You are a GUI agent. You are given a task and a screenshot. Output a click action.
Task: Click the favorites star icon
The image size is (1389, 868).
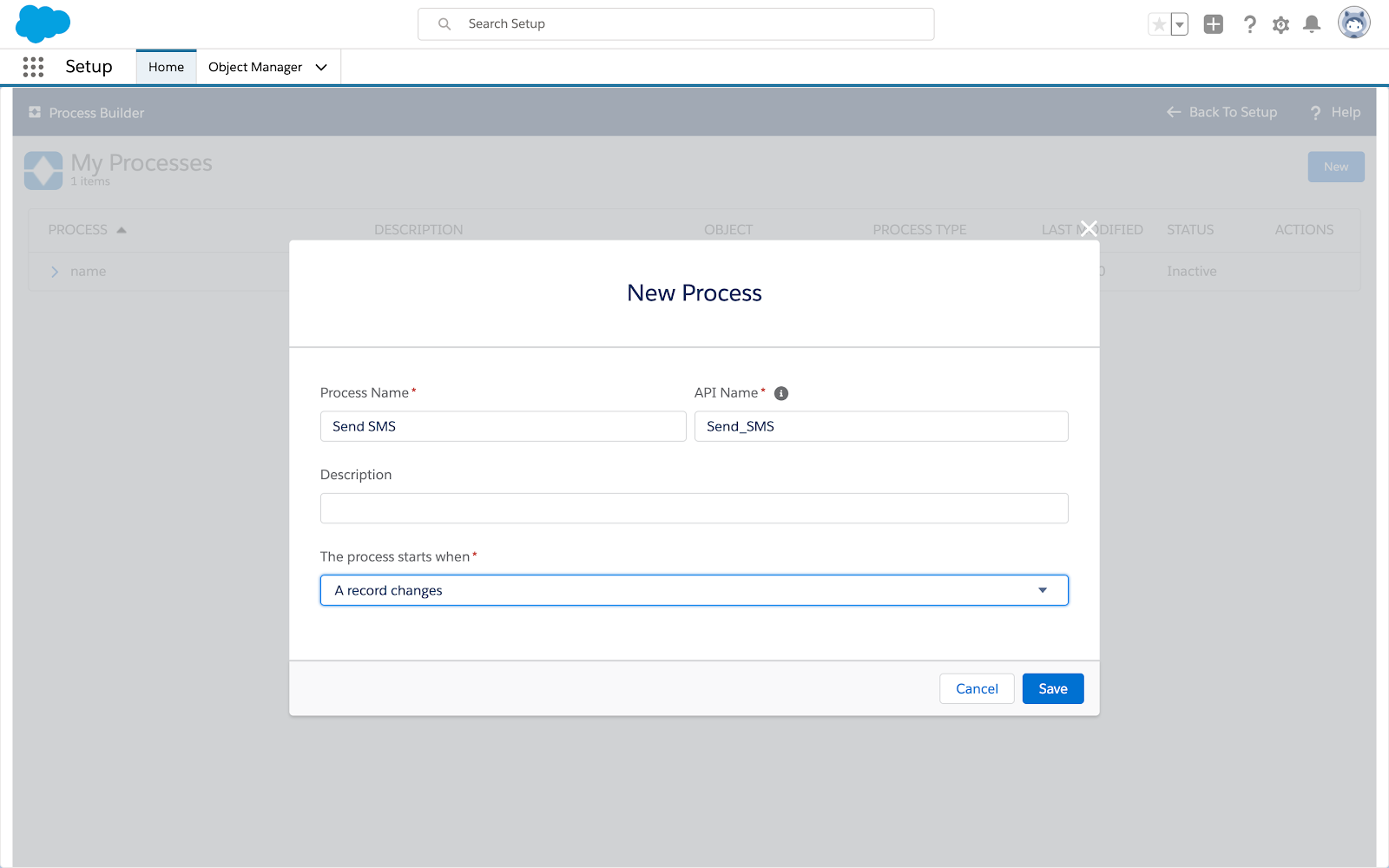pos(1159,24)
